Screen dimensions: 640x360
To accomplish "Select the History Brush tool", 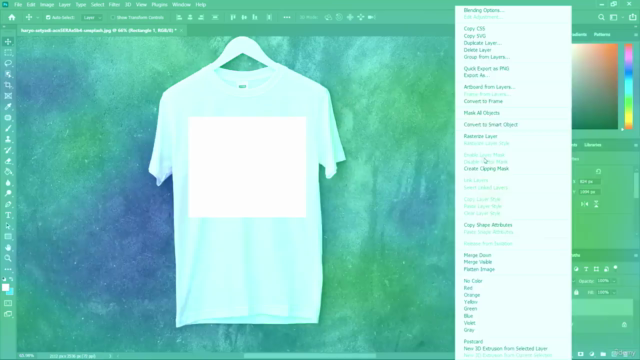I will coord(8,150).
